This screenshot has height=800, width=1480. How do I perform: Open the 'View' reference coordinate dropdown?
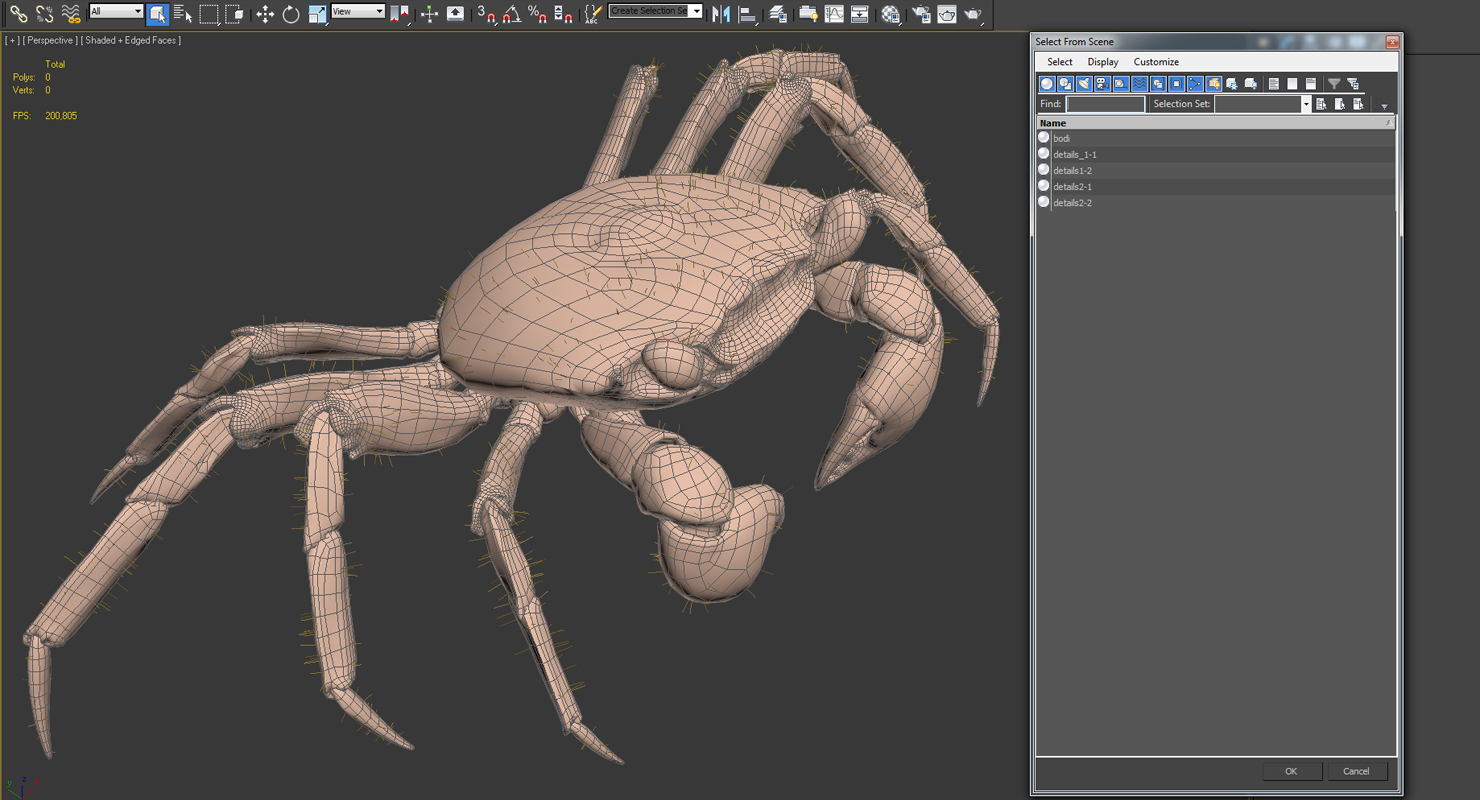(x=358, y=11)
